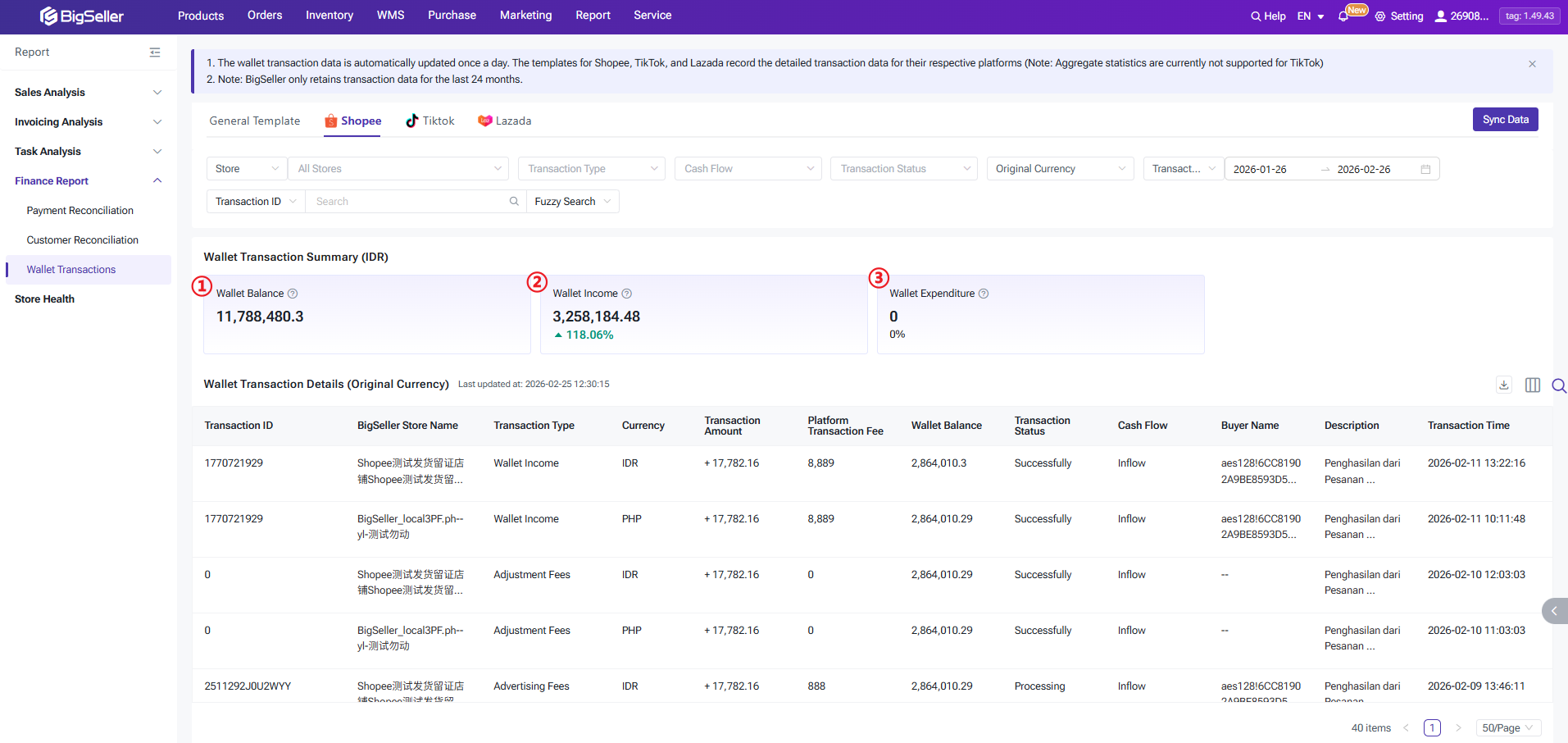Open Payment Reconciliation page

click(80, 211)
